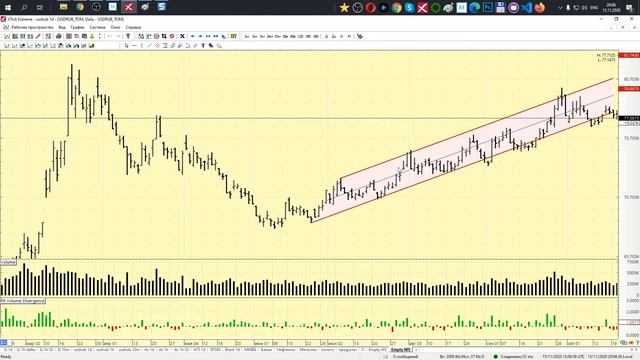
Task: Click the crop icon in the top toolbar
Action: pyautogui.click(x=164, y=36)
